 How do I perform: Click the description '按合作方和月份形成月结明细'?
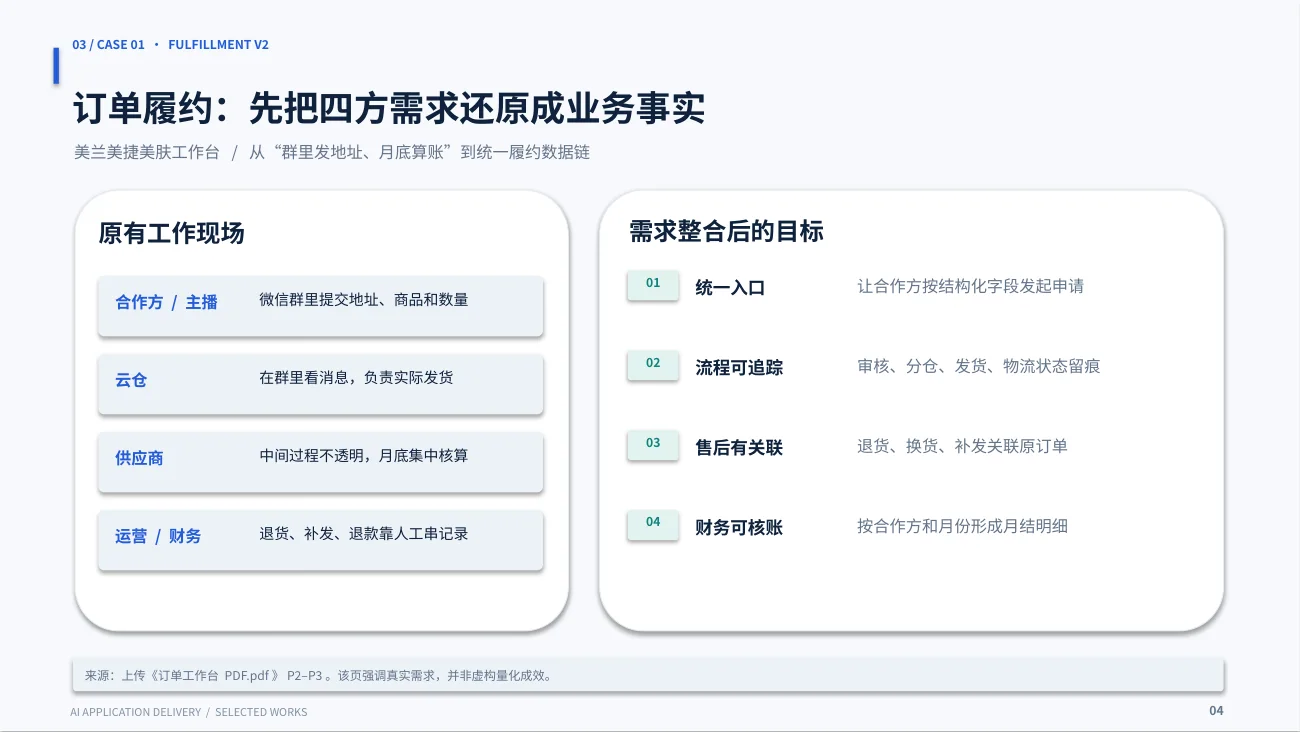962,526
